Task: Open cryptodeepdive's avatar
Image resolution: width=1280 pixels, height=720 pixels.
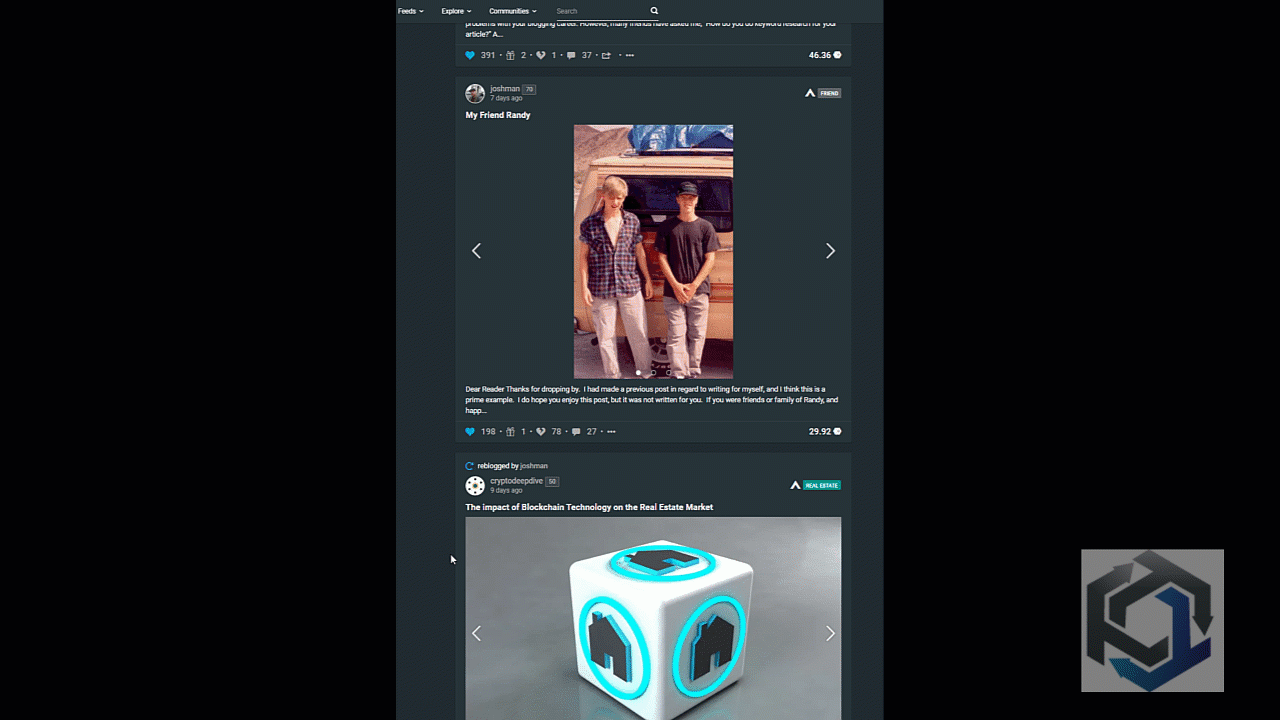Action: click(x=475, y=485)
